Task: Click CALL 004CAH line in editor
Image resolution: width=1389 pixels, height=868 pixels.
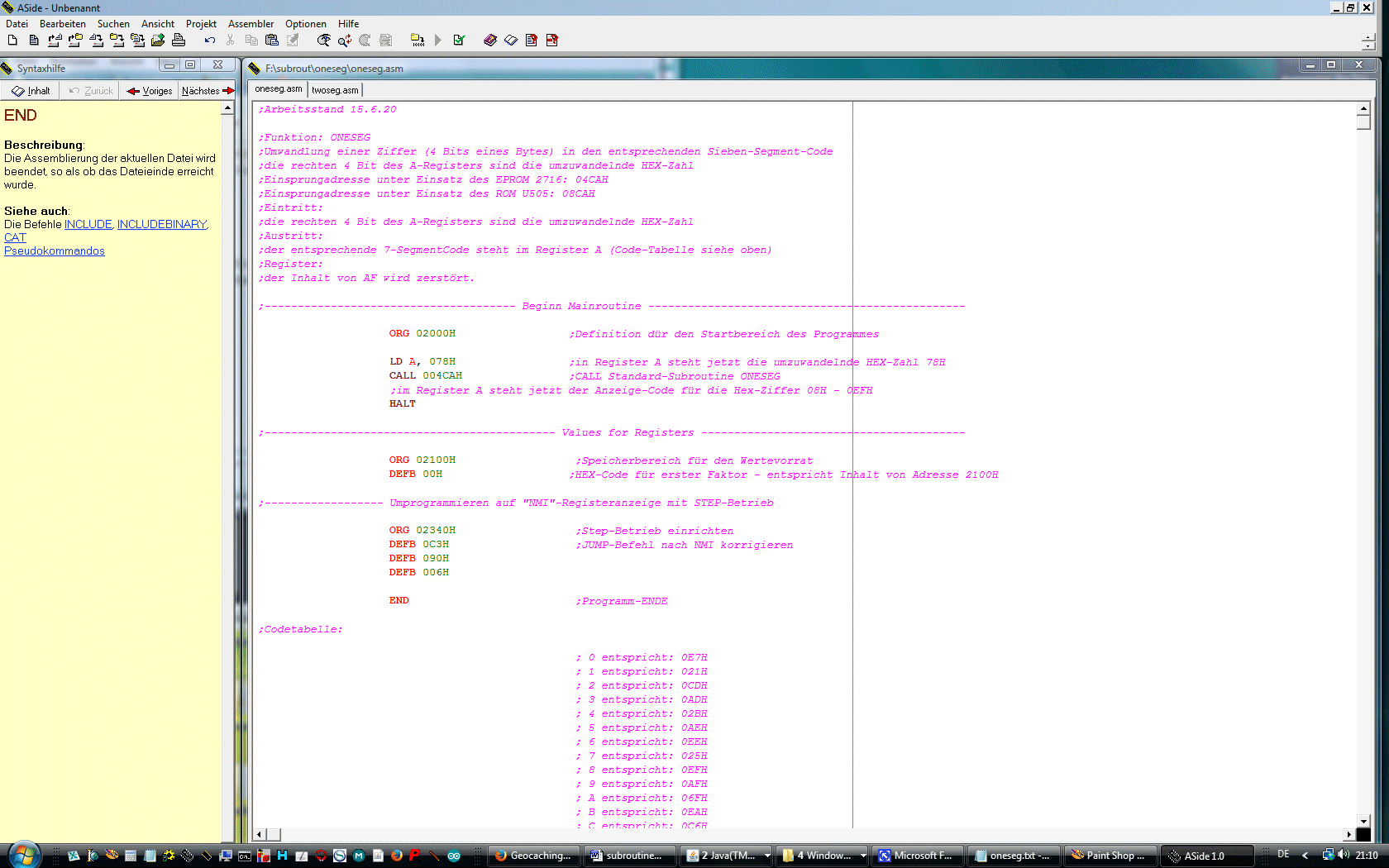Action: click(426, 375)
